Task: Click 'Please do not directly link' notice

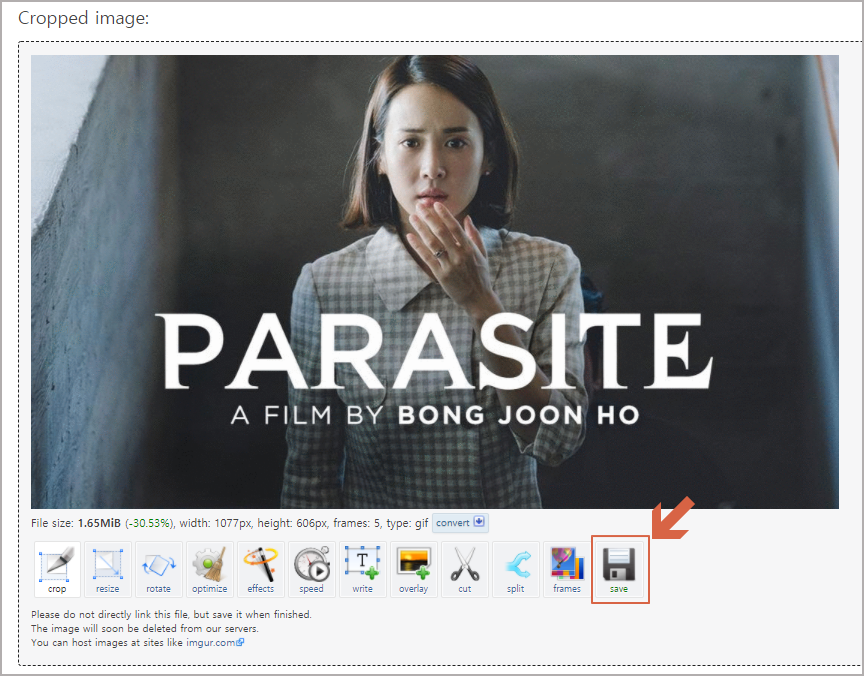Action: (x=171, y=614)
